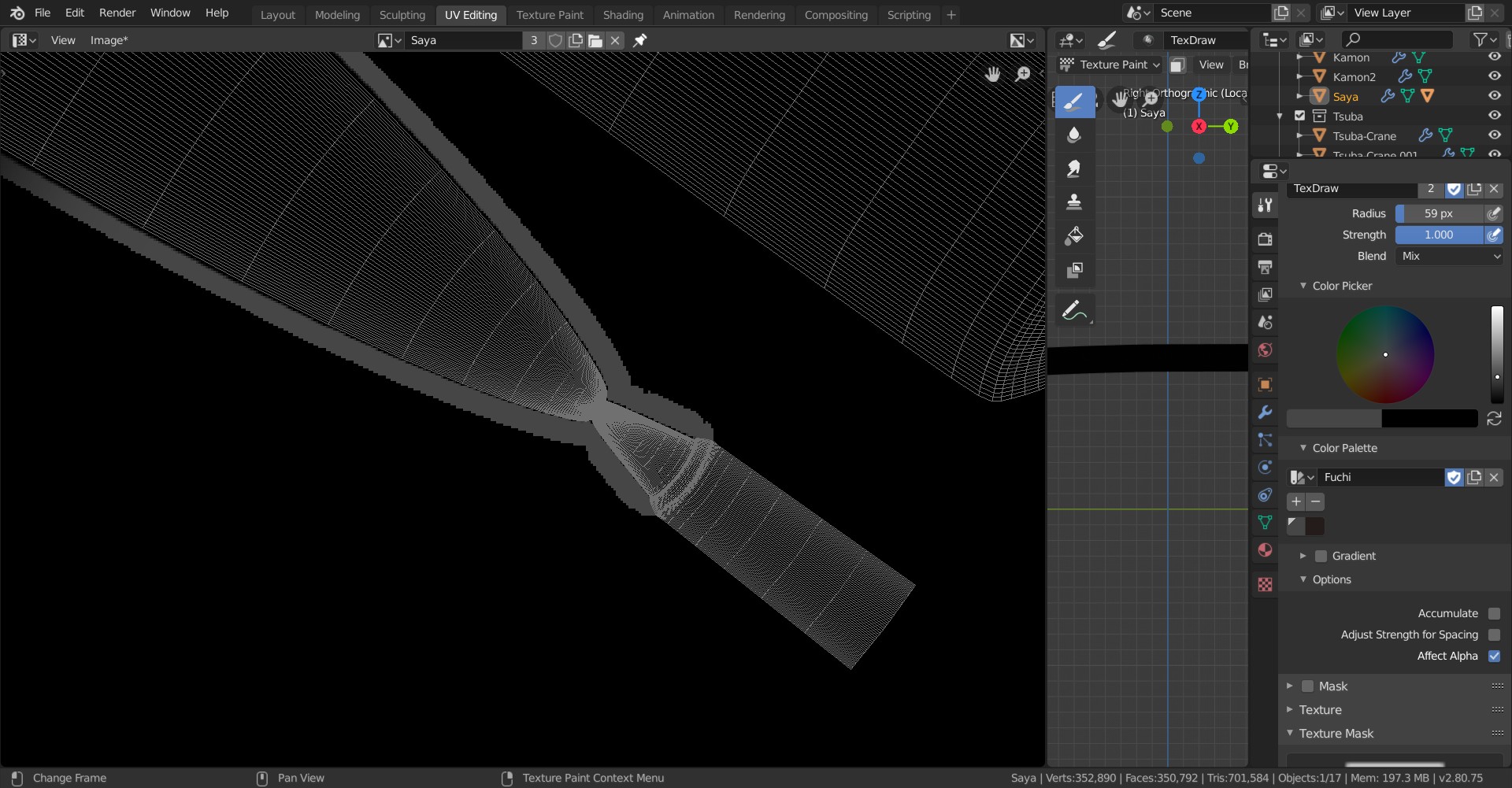Image resolution: width=1512 pixels, height=788 pixels.
Task: Open the Render menu
Action: (x=117, y=13)
